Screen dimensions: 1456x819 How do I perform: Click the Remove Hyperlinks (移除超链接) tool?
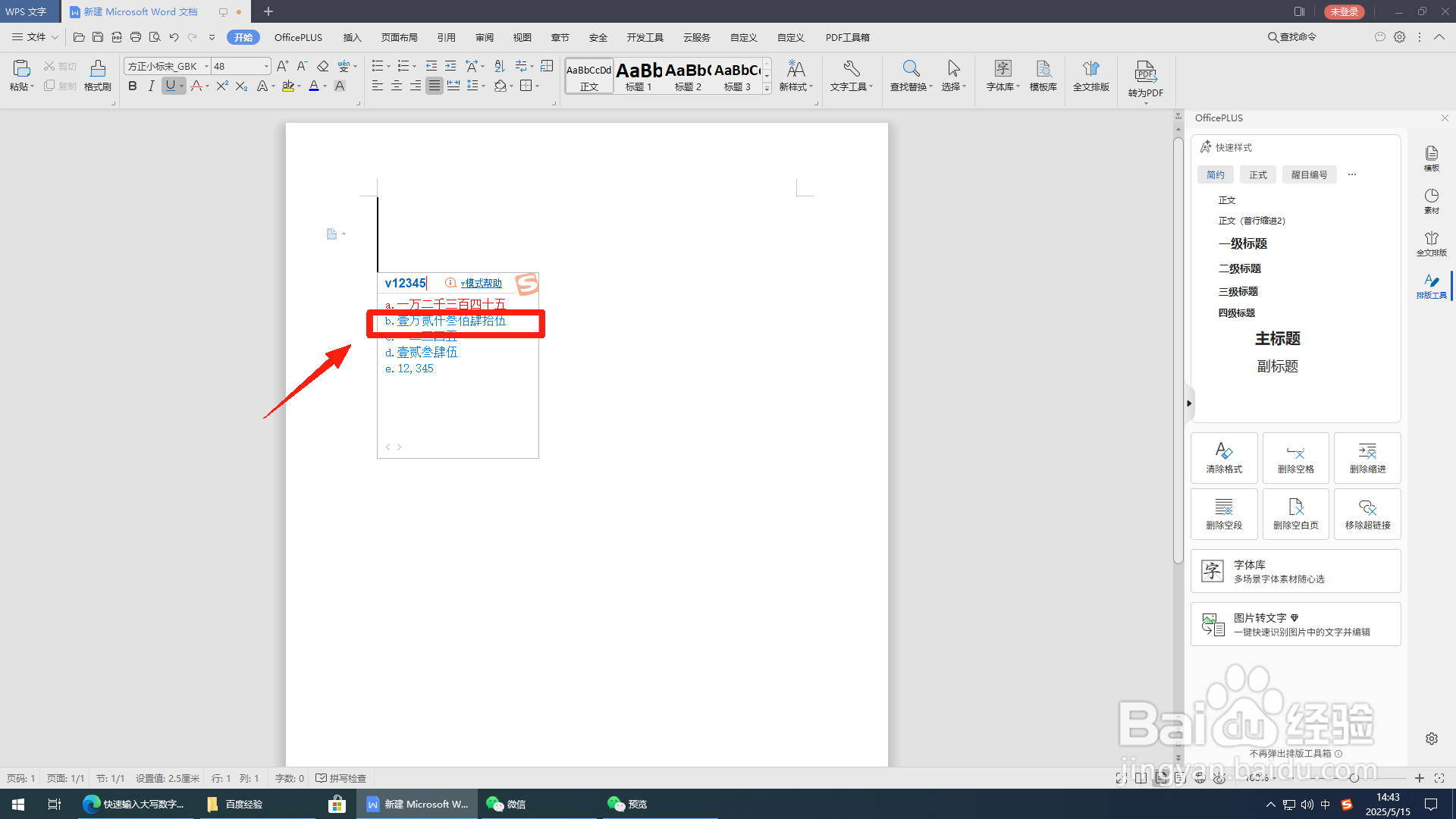1367,514
